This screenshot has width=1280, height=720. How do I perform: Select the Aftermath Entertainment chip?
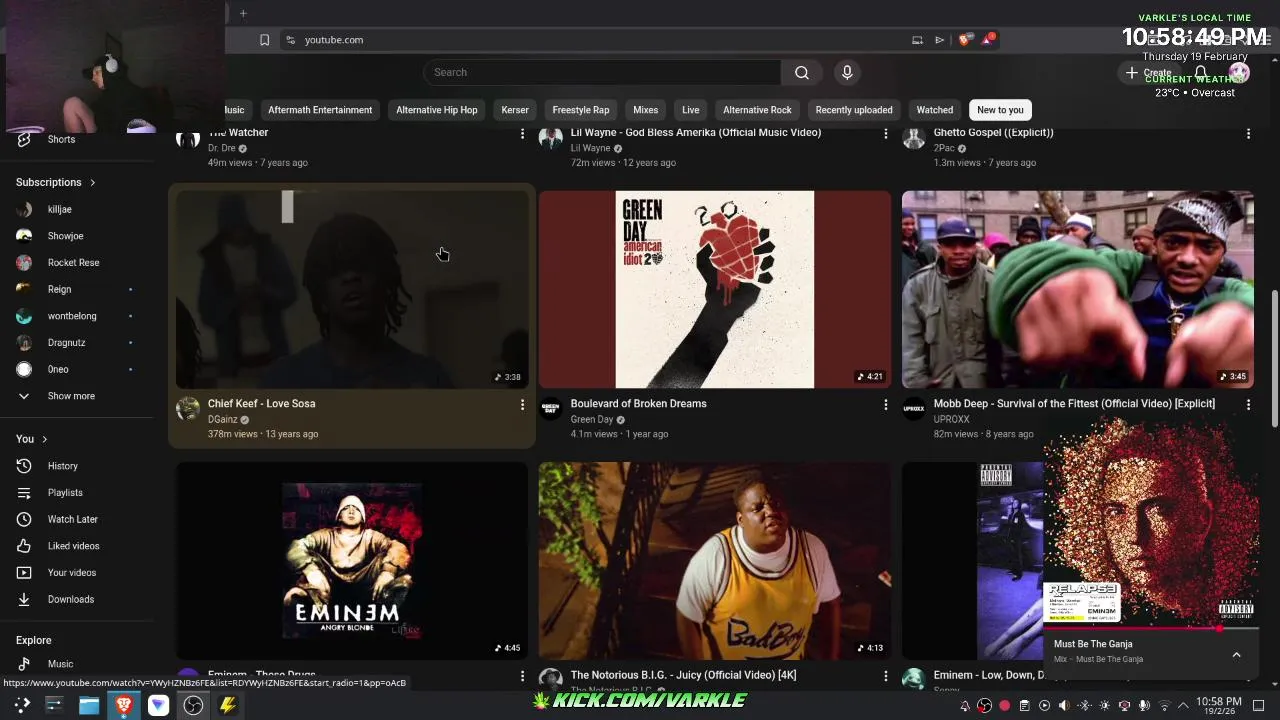tap(320, 110)
